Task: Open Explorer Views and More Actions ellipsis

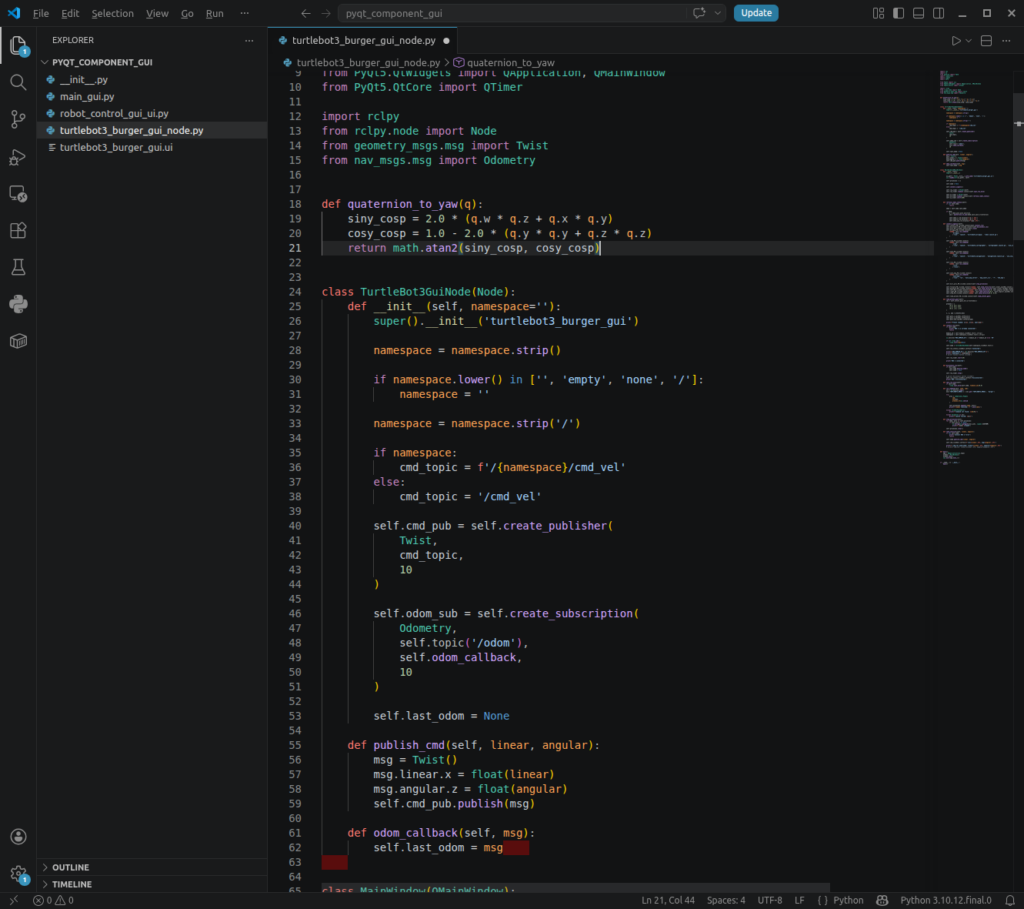Action: [x=249, y=40]
